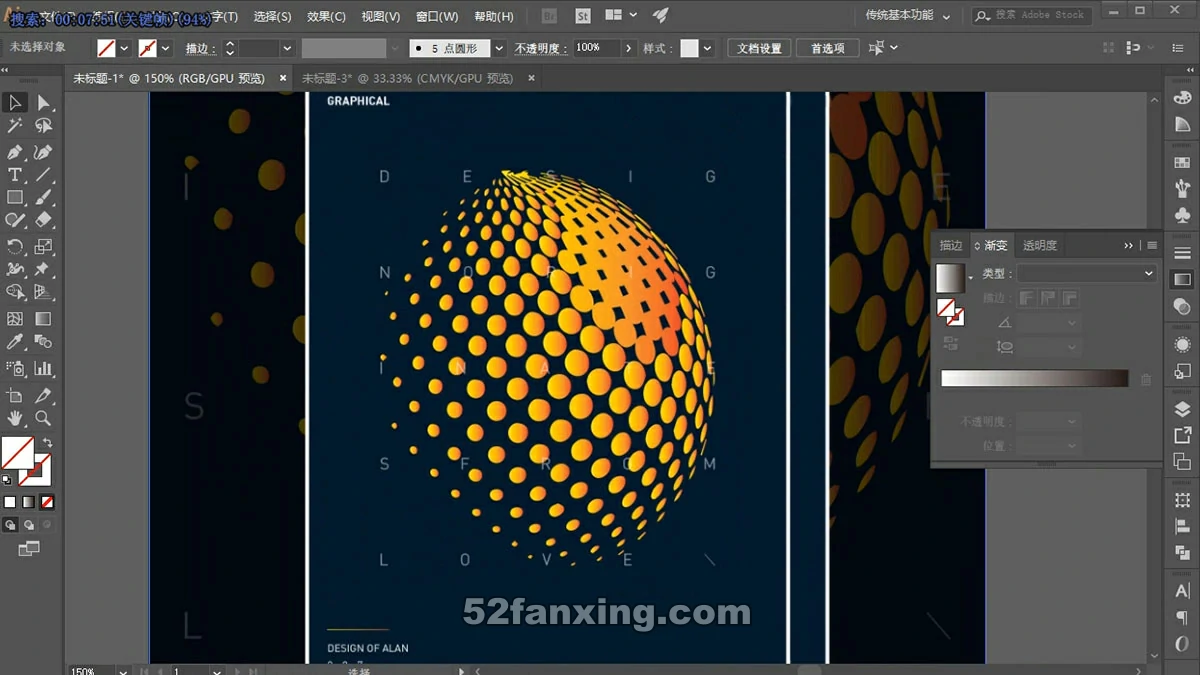Click the 首选项 button

click(828, 48)
